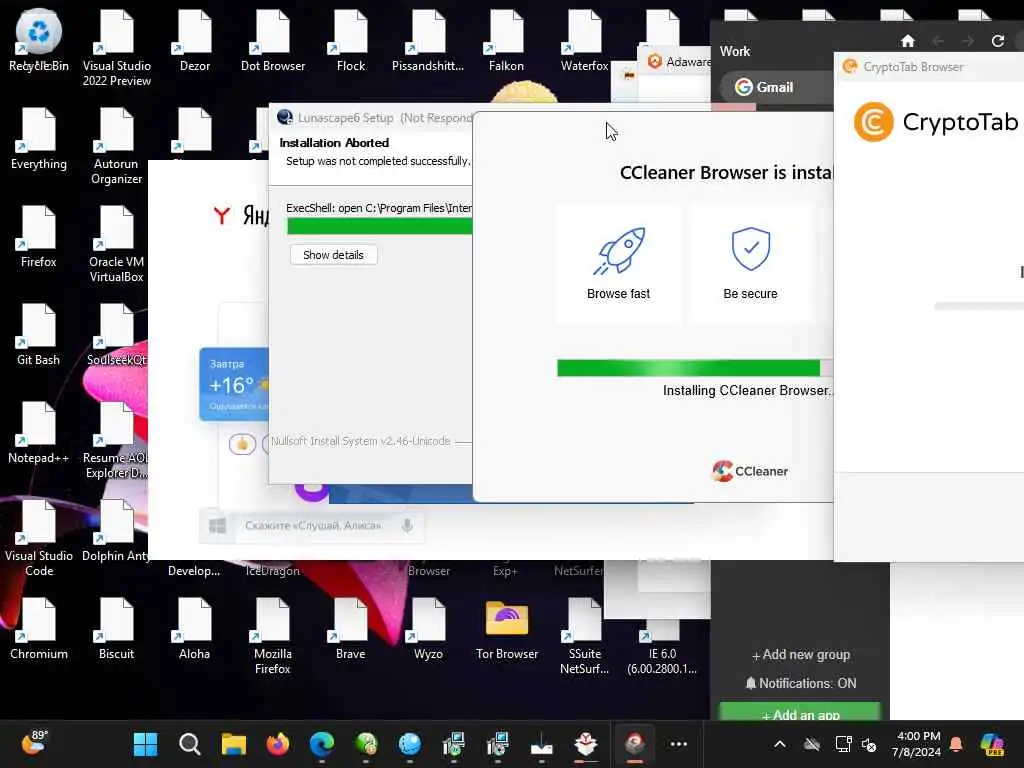
Task: Click the thumbs-up icon in Yandex window
Action: [x=242, y=444]
